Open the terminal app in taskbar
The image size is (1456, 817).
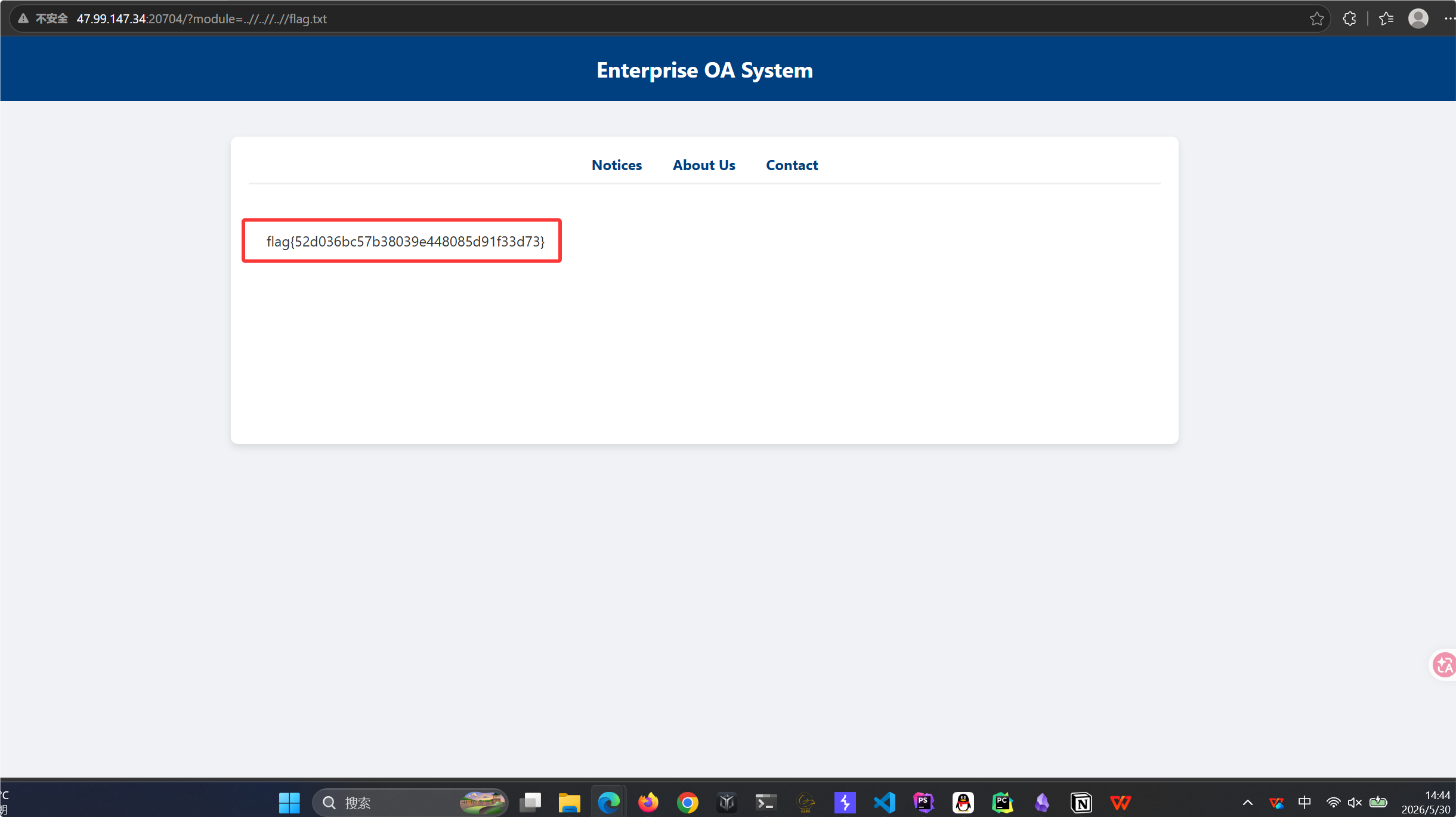tap(766, 803)
